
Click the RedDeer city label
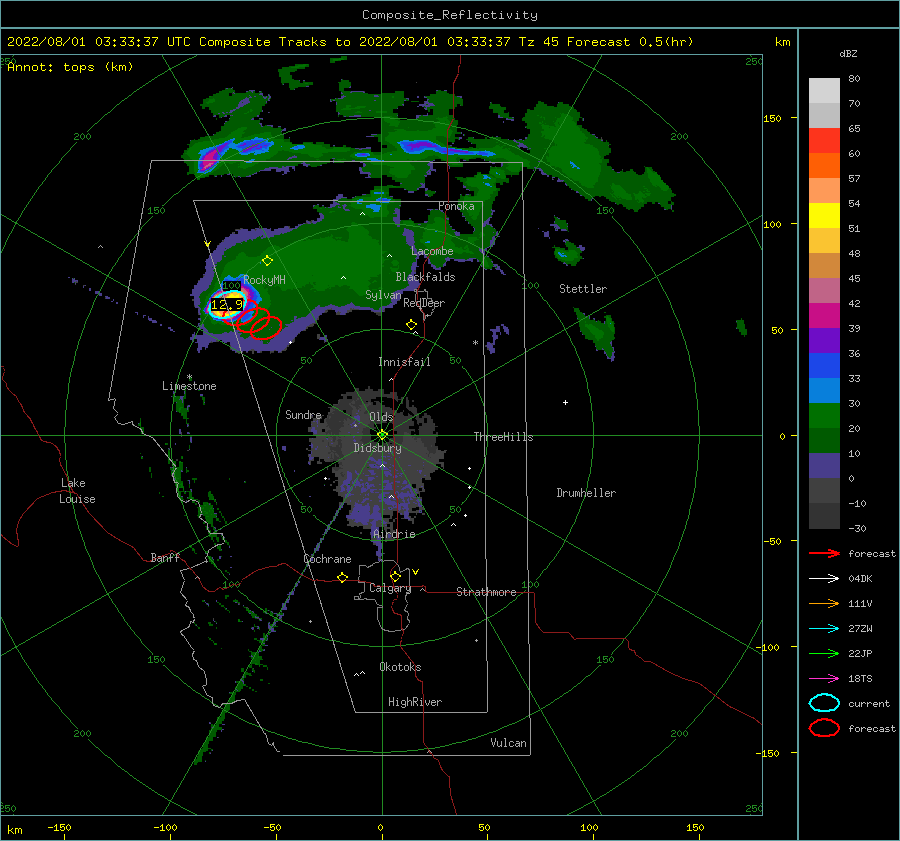click(424, 303)
